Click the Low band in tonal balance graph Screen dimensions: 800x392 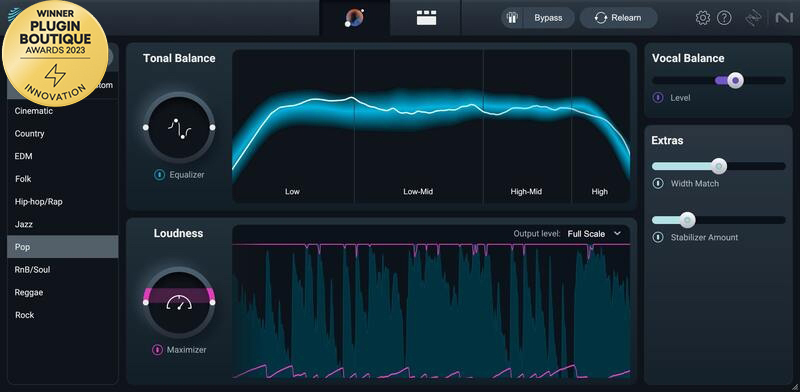(x=293, y=126)
